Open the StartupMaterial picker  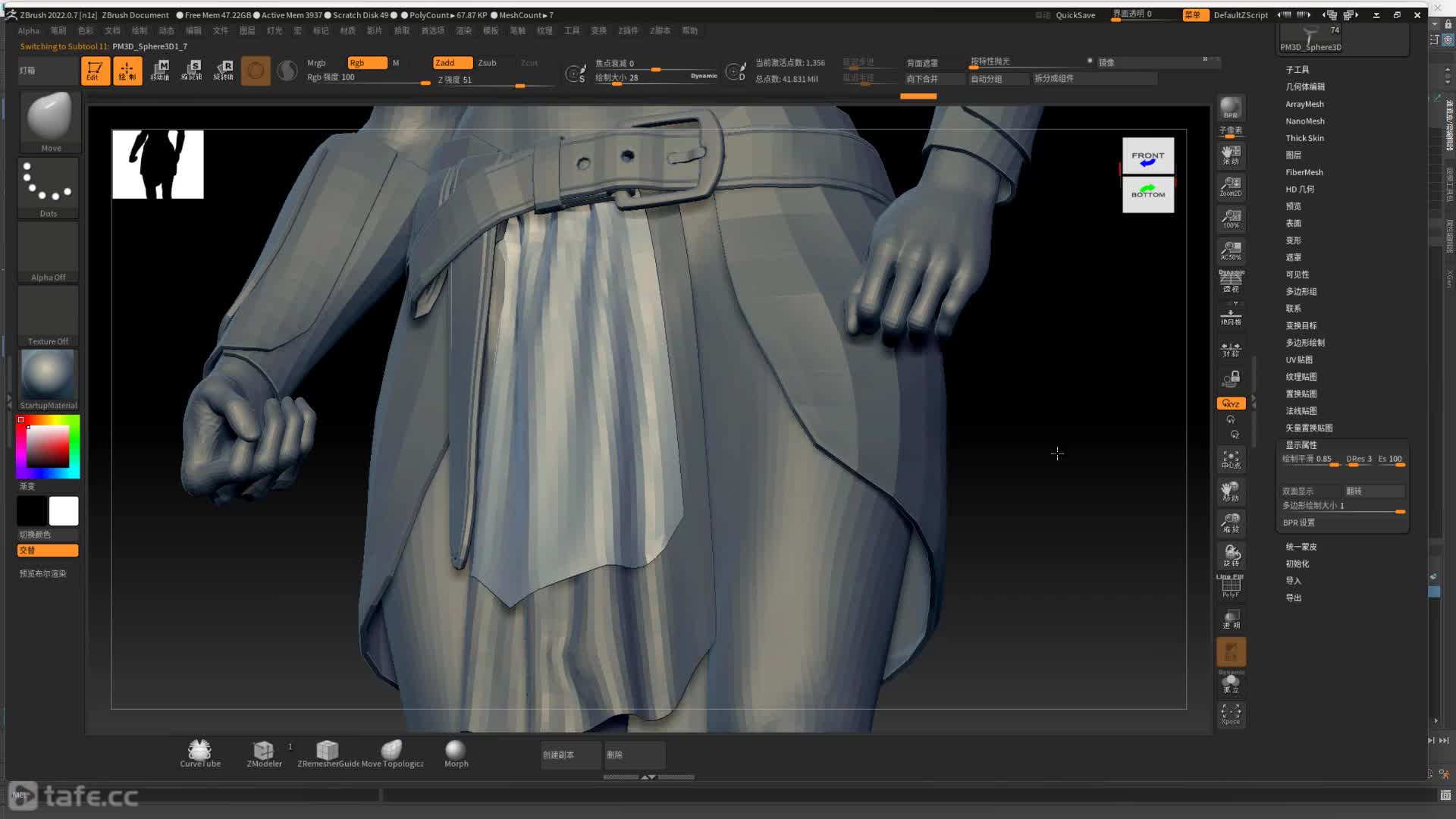pos(49,379)
